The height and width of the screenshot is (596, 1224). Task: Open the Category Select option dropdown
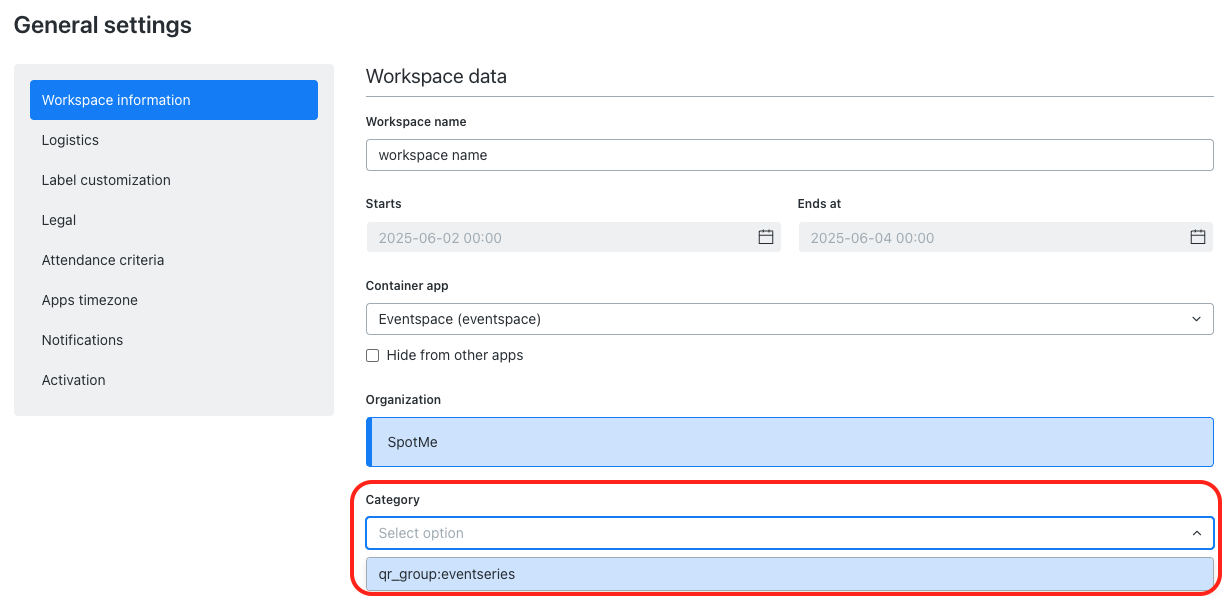pos(790,533)
